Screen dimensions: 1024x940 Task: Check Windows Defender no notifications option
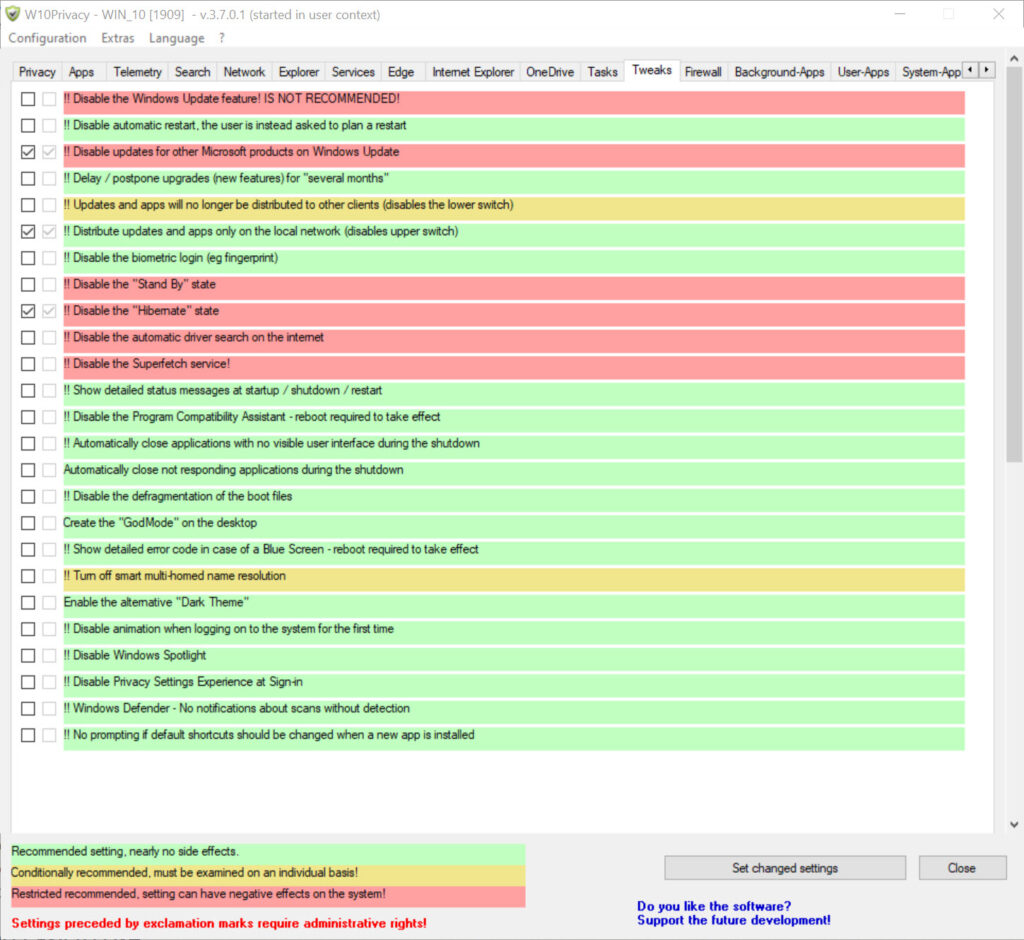pos(28,708)
